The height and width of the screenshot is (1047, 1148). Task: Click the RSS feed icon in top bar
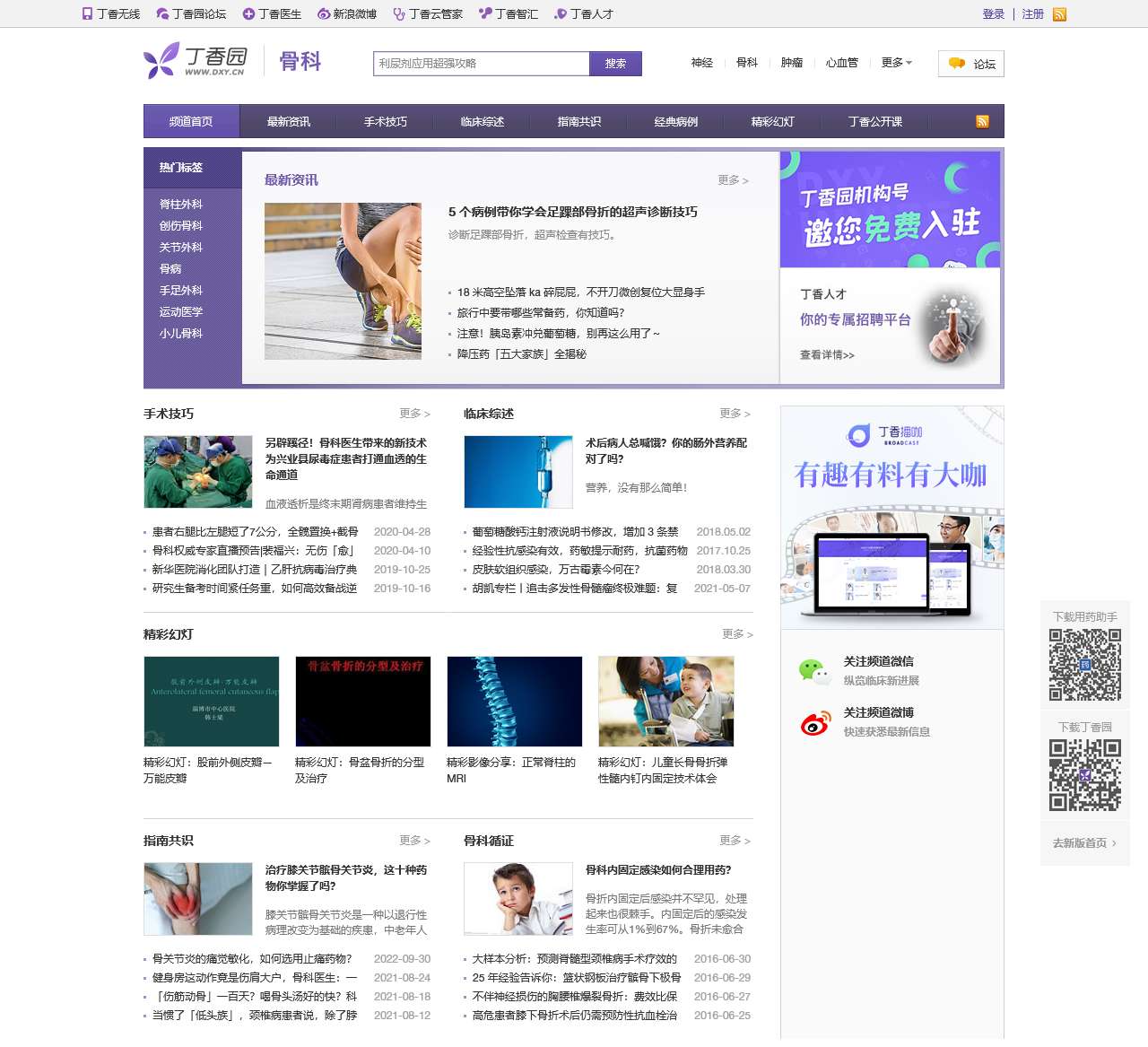click(1059, 14)
